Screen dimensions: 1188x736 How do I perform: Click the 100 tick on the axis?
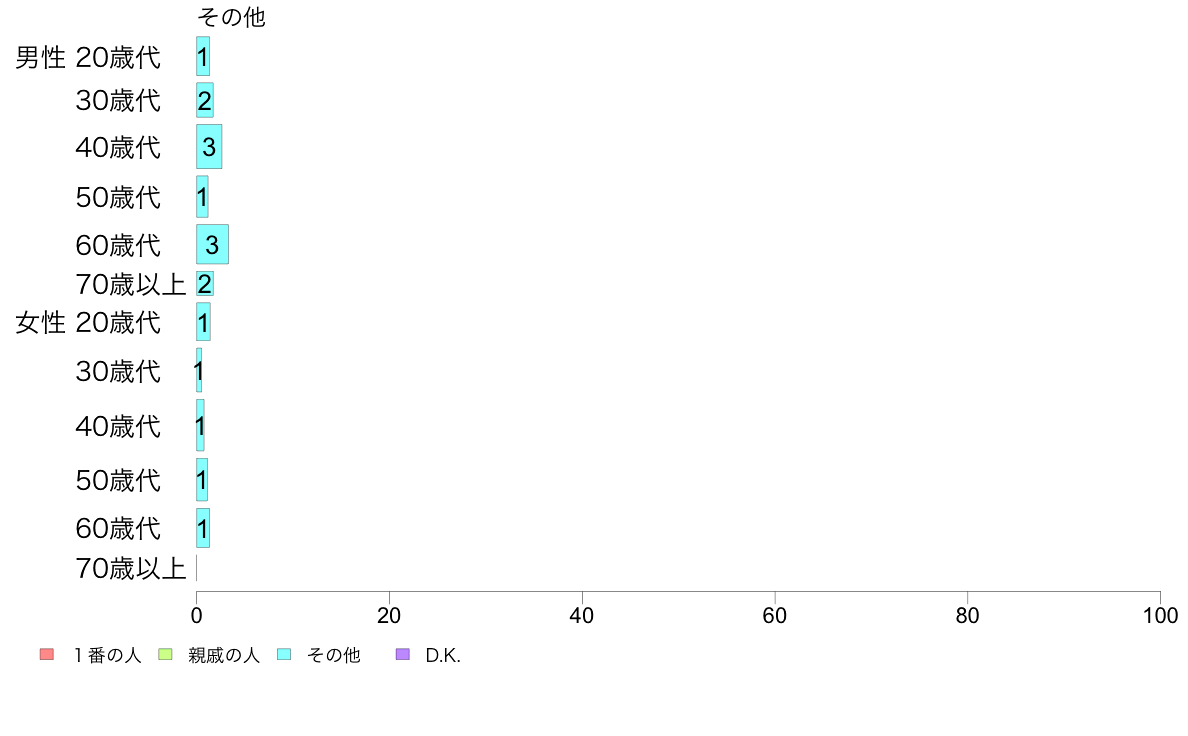click(1160, 615)
